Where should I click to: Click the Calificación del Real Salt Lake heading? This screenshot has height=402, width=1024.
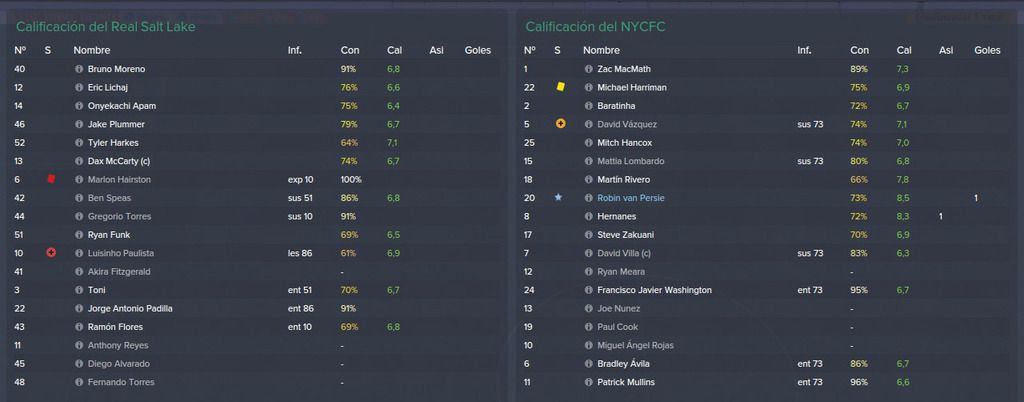106,27
